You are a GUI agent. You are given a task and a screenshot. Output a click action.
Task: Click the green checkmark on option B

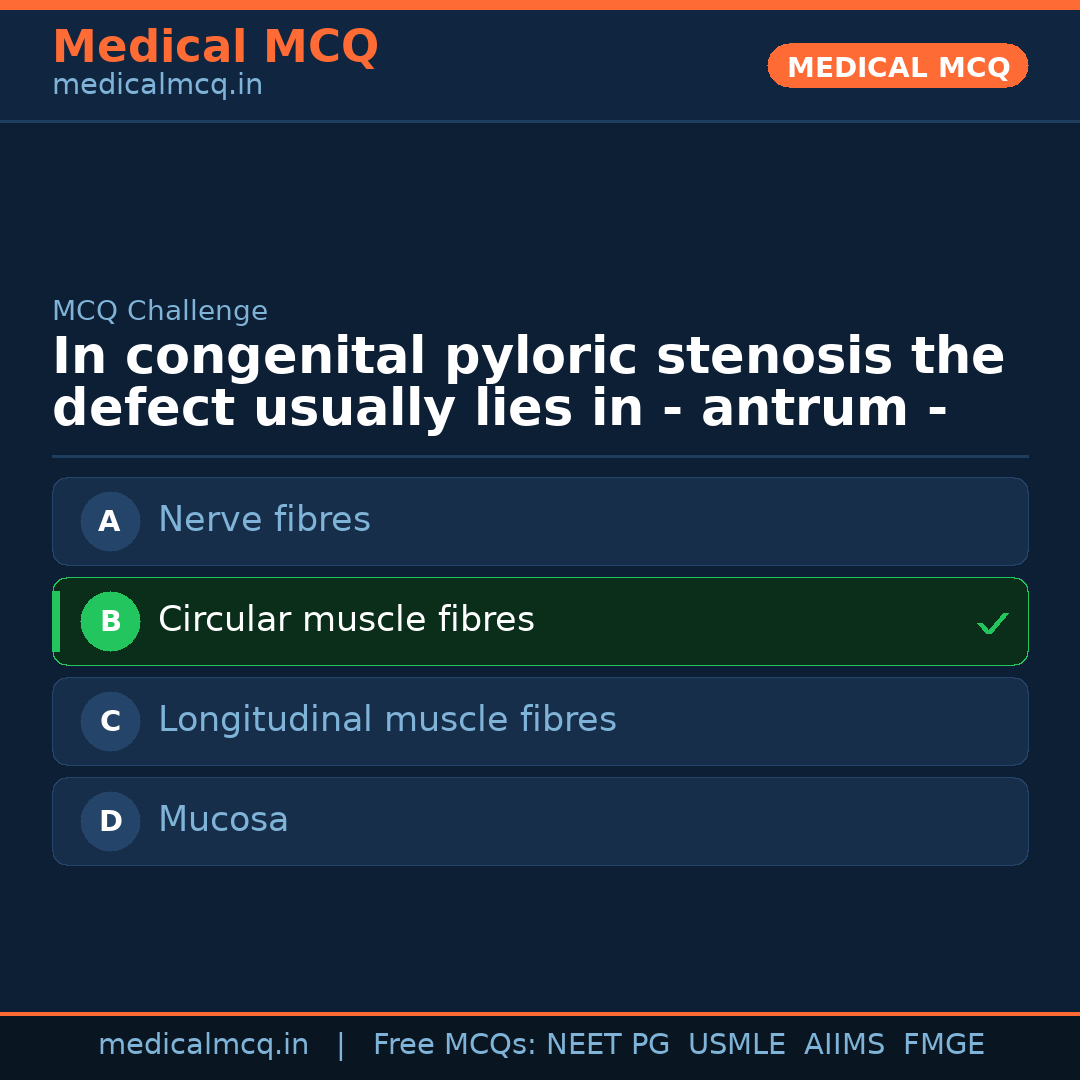pyautogui.click(x=992, y=623)
